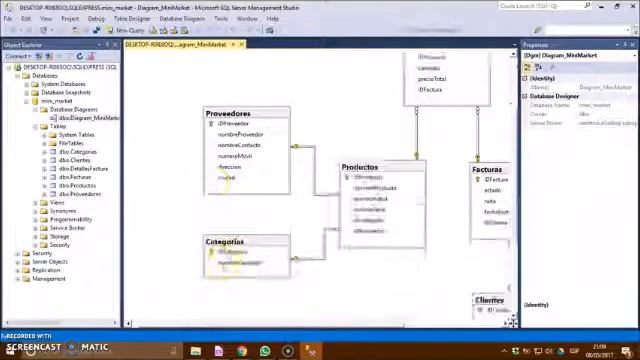Open Google Chrome from the taskbar
This screenshot has height=360, width=640.
tap(242, 351)
